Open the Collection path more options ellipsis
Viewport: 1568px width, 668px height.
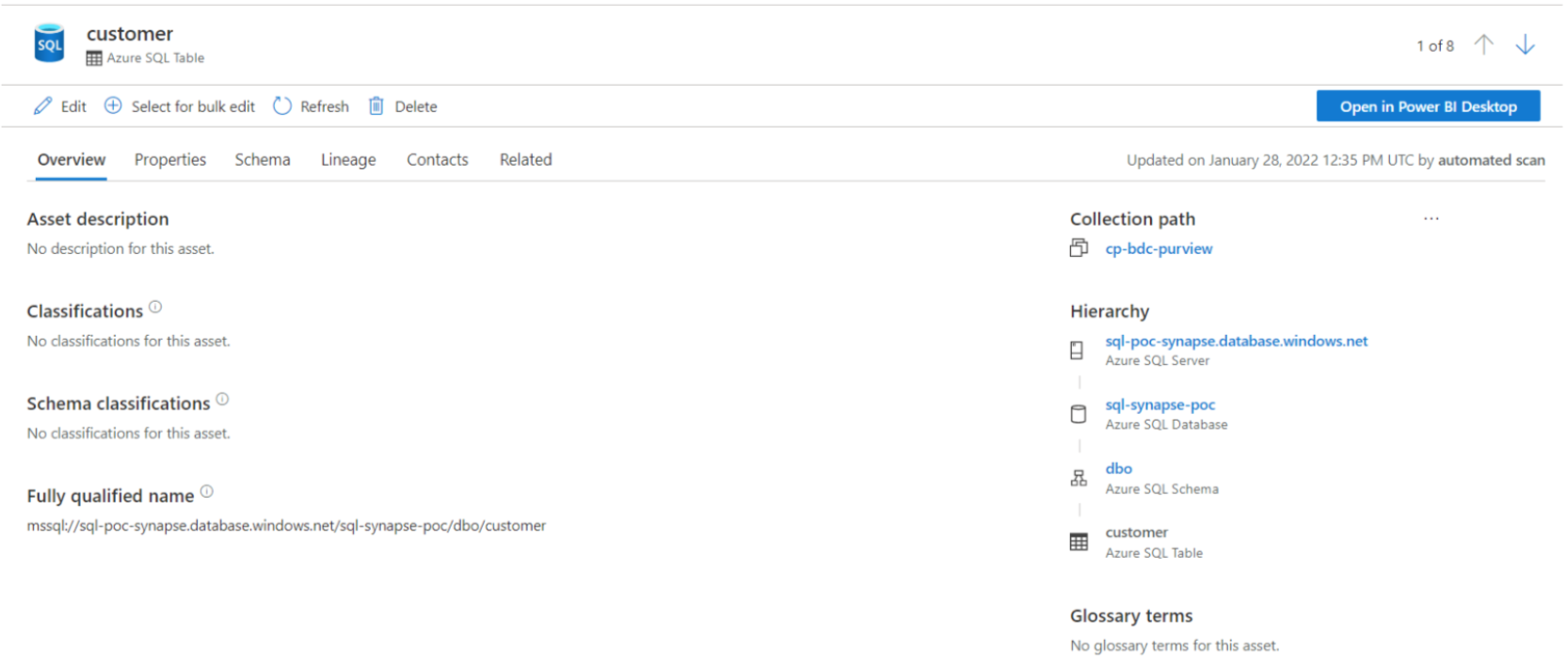tap(1432, 218)
